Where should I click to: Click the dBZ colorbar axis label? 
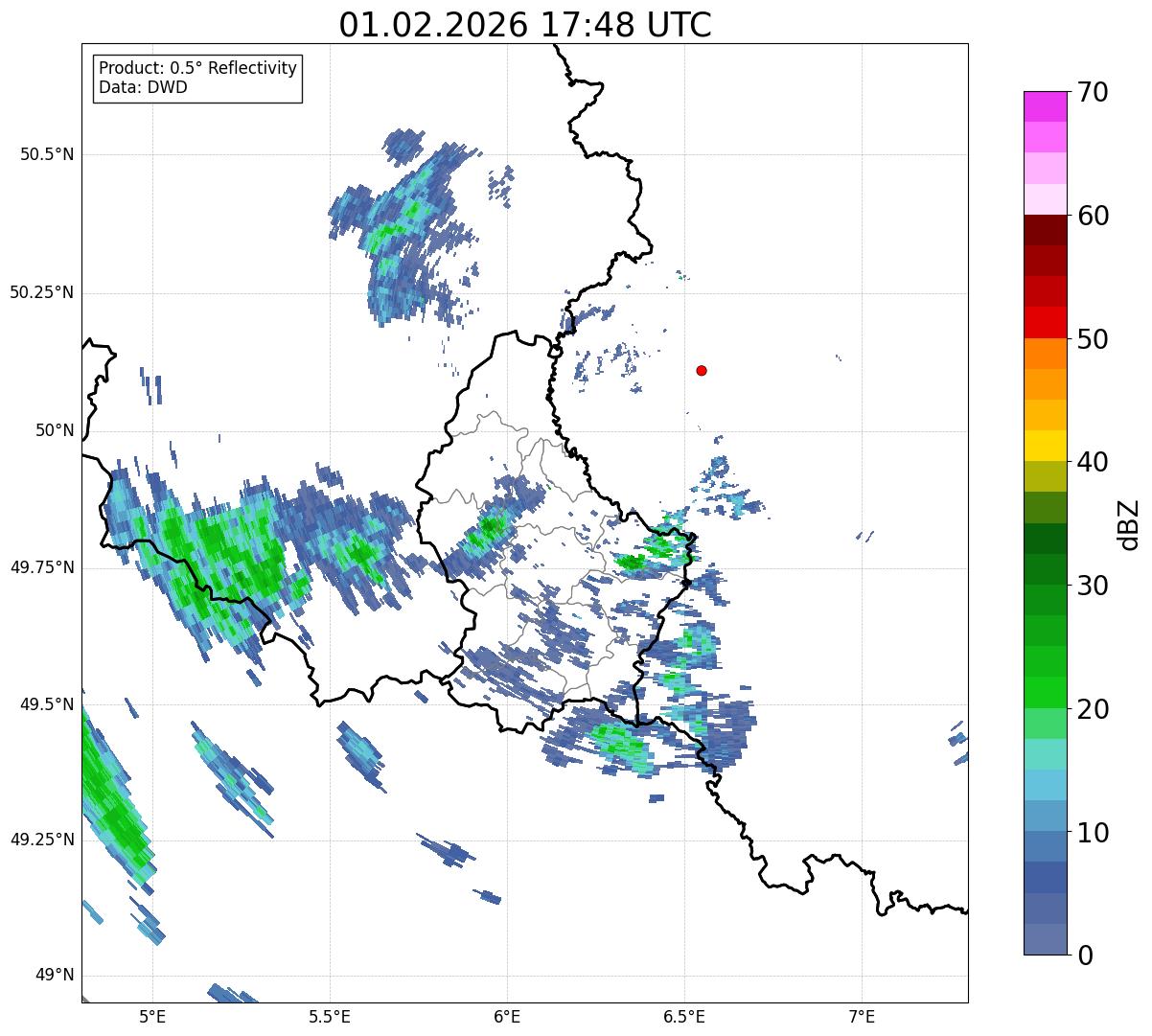[1130, 523]
